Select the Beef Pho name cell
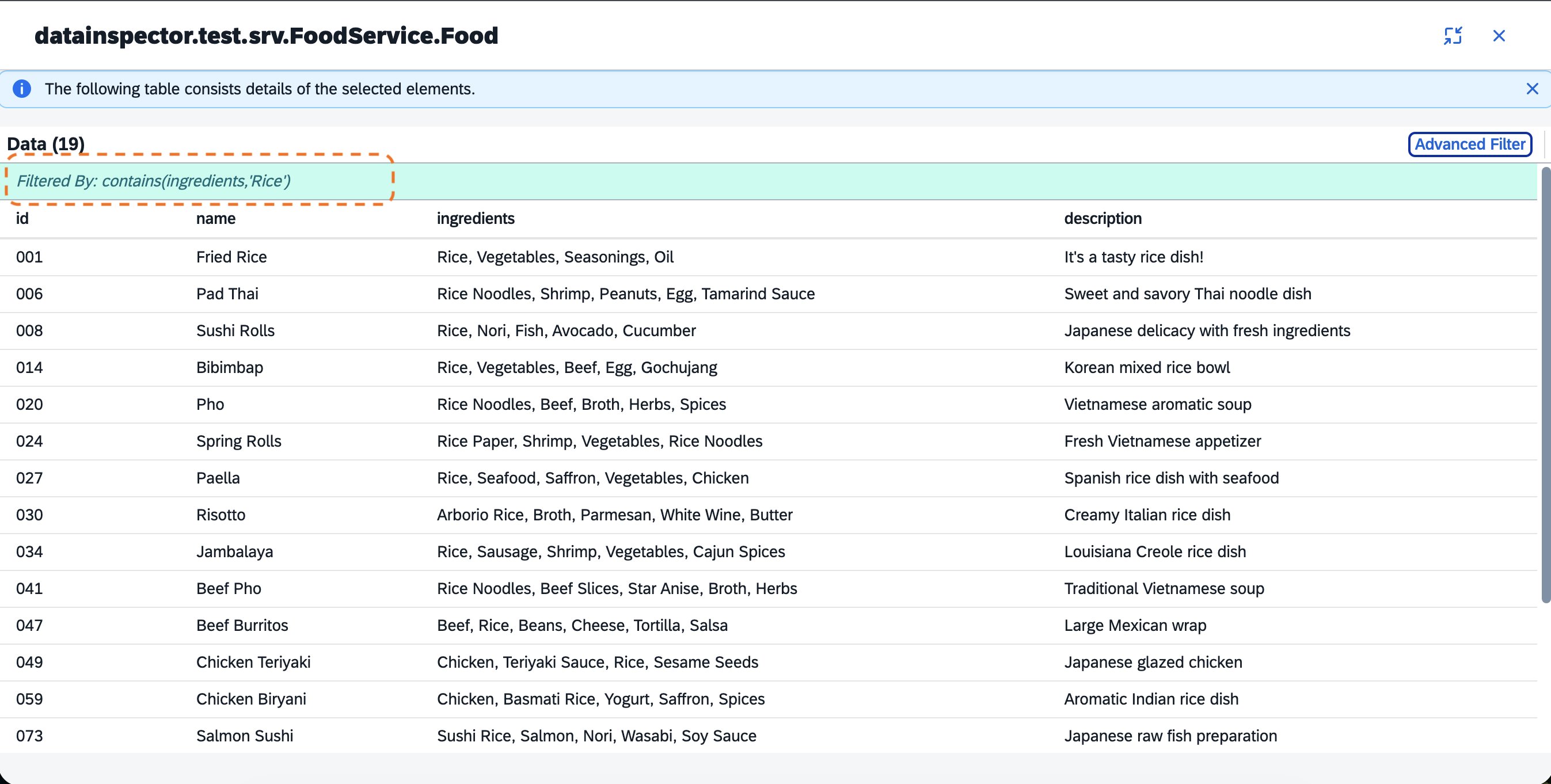The image size is (1551, 784). point(228,588)
